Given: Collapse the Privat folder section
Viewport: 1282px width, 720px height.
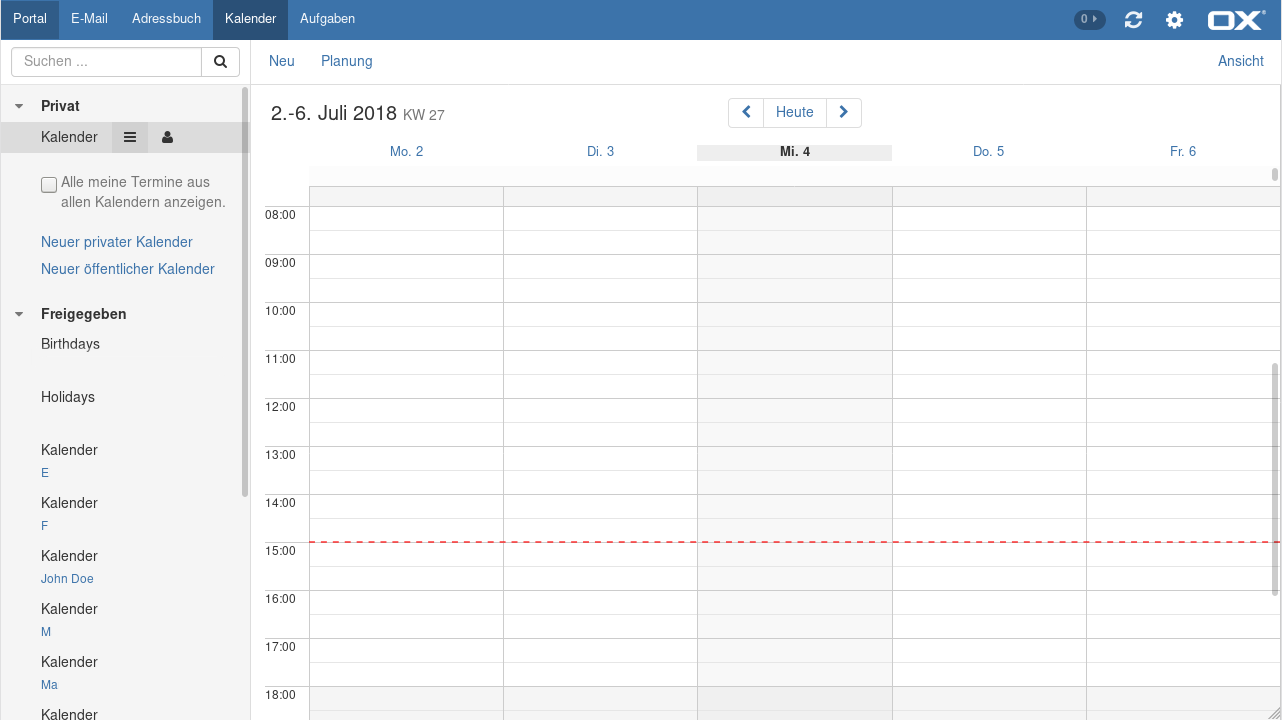Looking at the screenshot, I should (x=19, y=106).
